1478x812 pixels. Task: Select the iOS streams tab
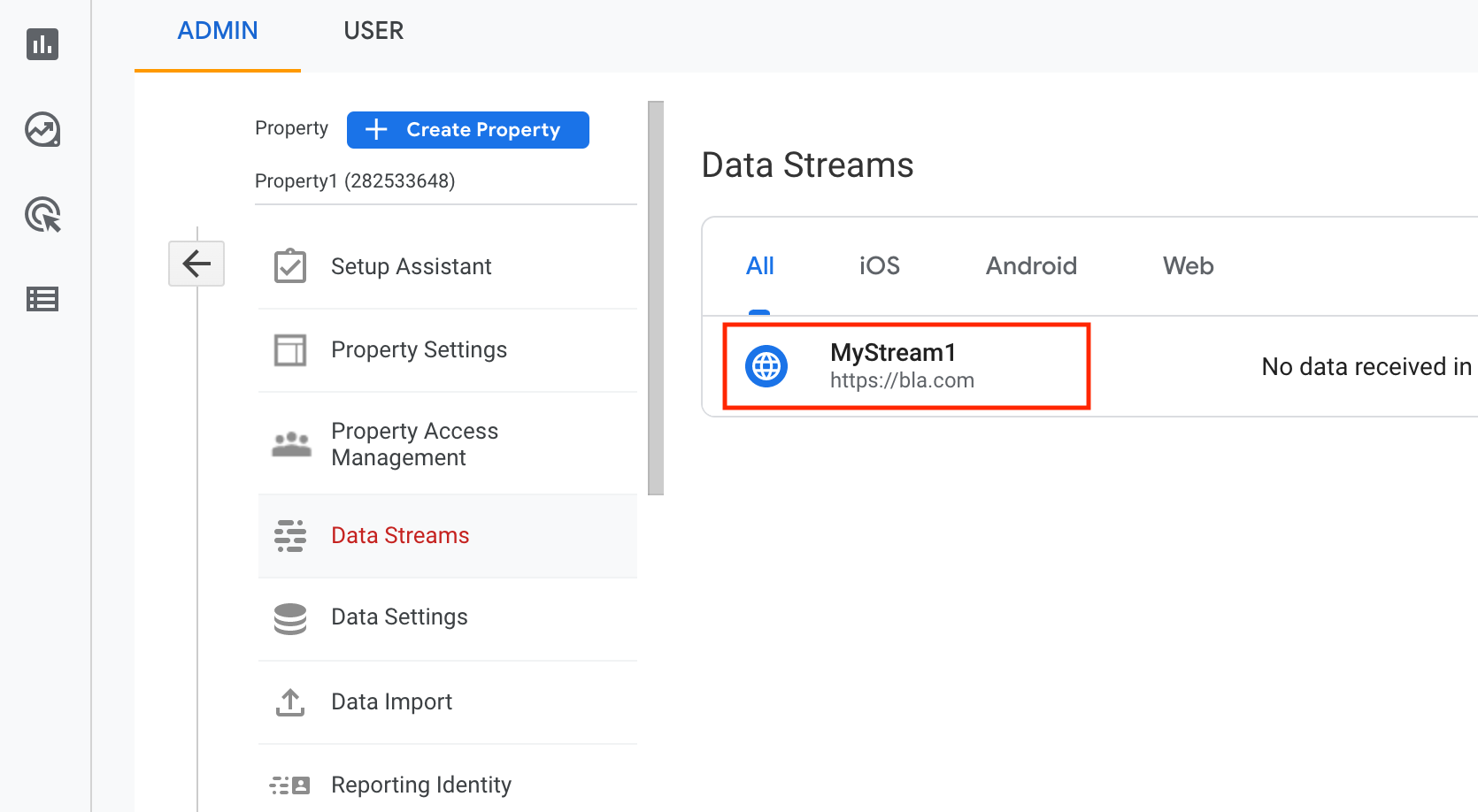880,266
